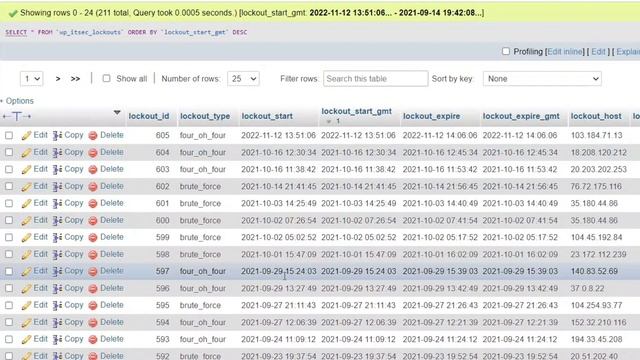This screenshot has width=640, height=360.
Task: Click the Copy icon for row 596
Action: [x=57, y=289]
